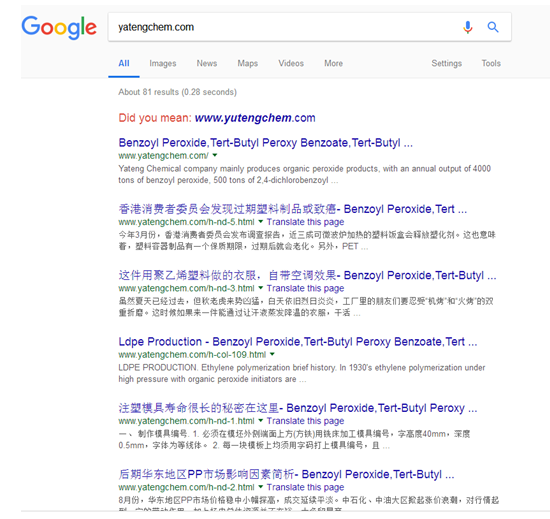Open result 这件用聚乙烯塑料做的衣服
This screenshot has height=519, width=550.
[307, 275]
